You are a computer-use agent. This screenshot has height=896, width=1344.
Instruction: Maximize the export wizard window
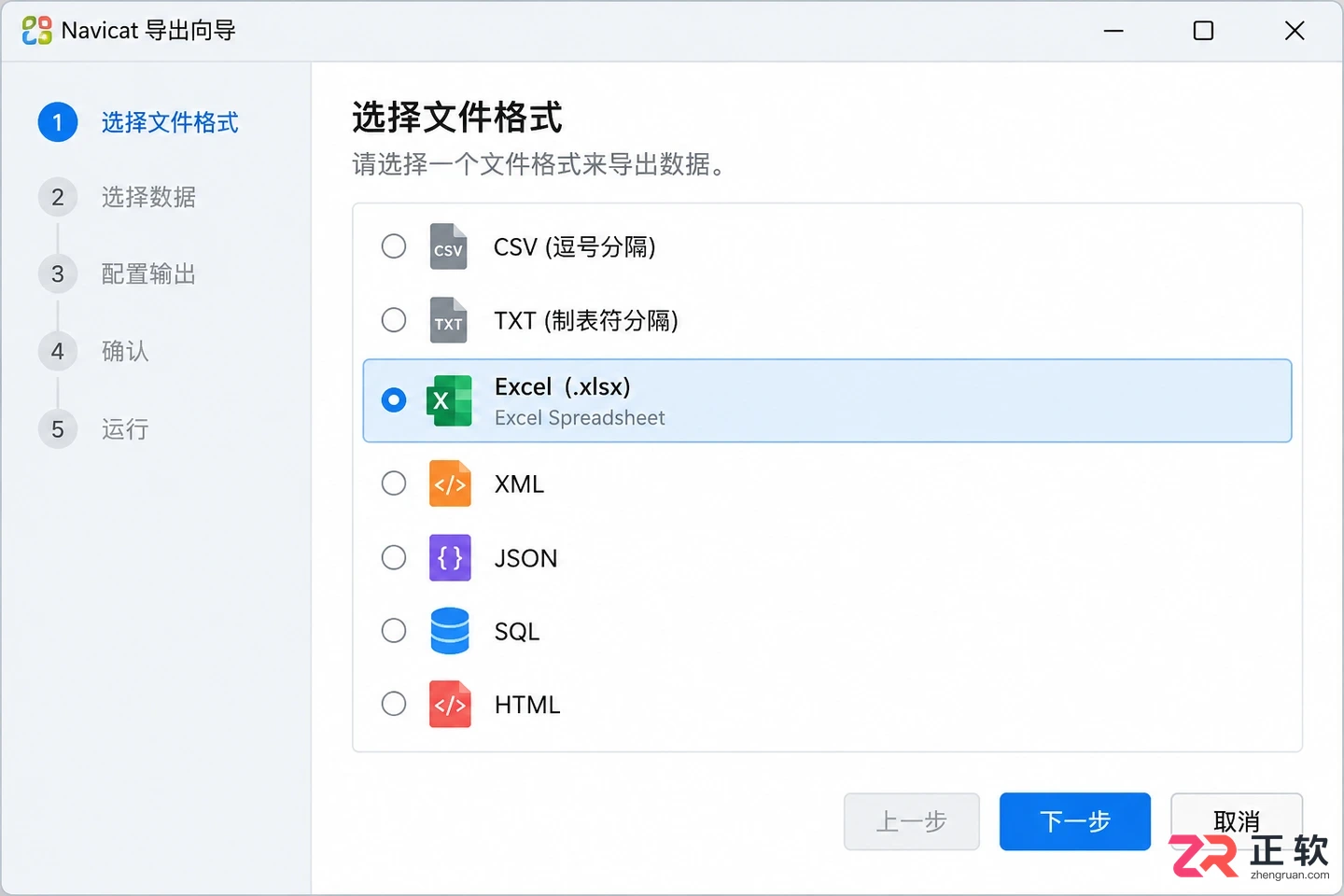point(1204,31)
